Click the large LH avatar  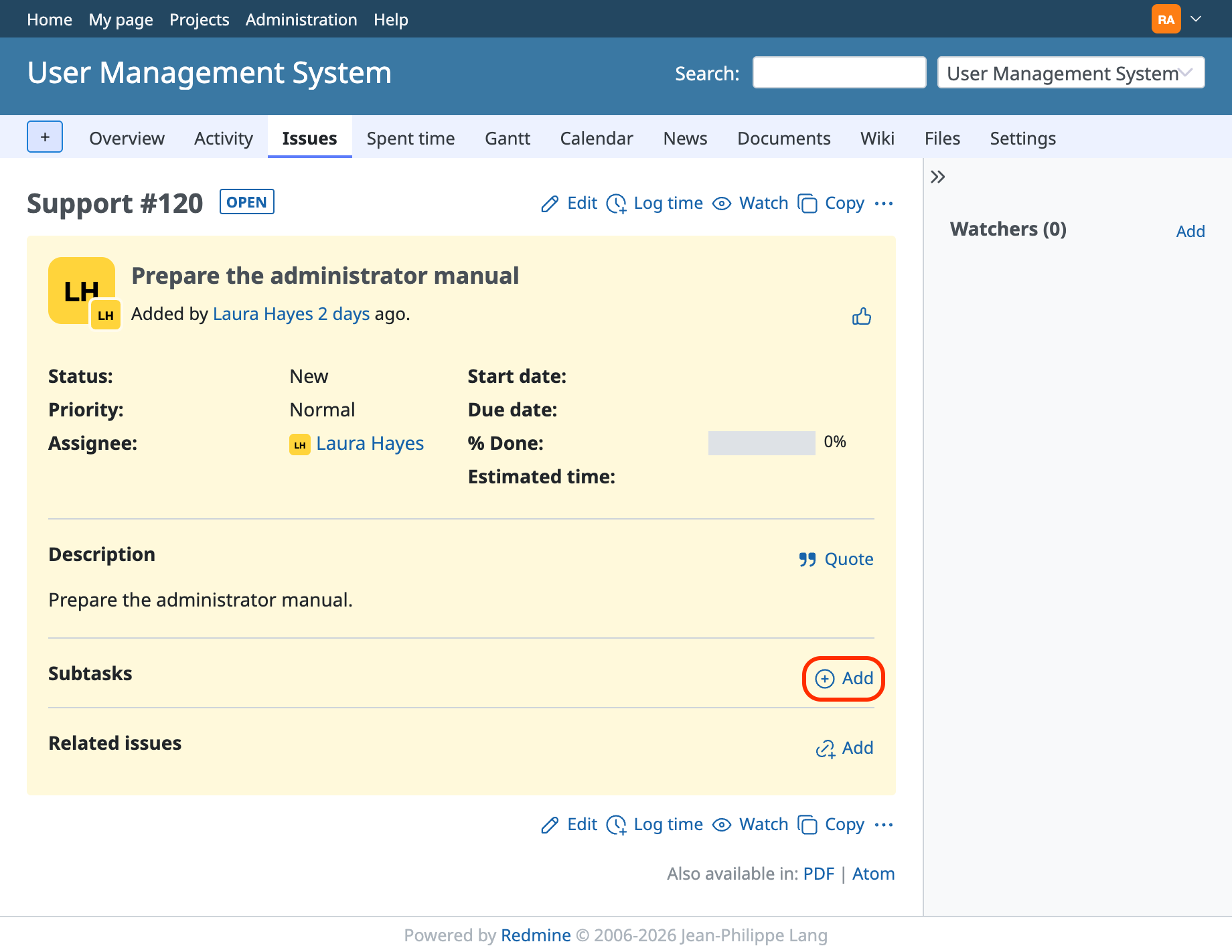click(x=82, y=291)
